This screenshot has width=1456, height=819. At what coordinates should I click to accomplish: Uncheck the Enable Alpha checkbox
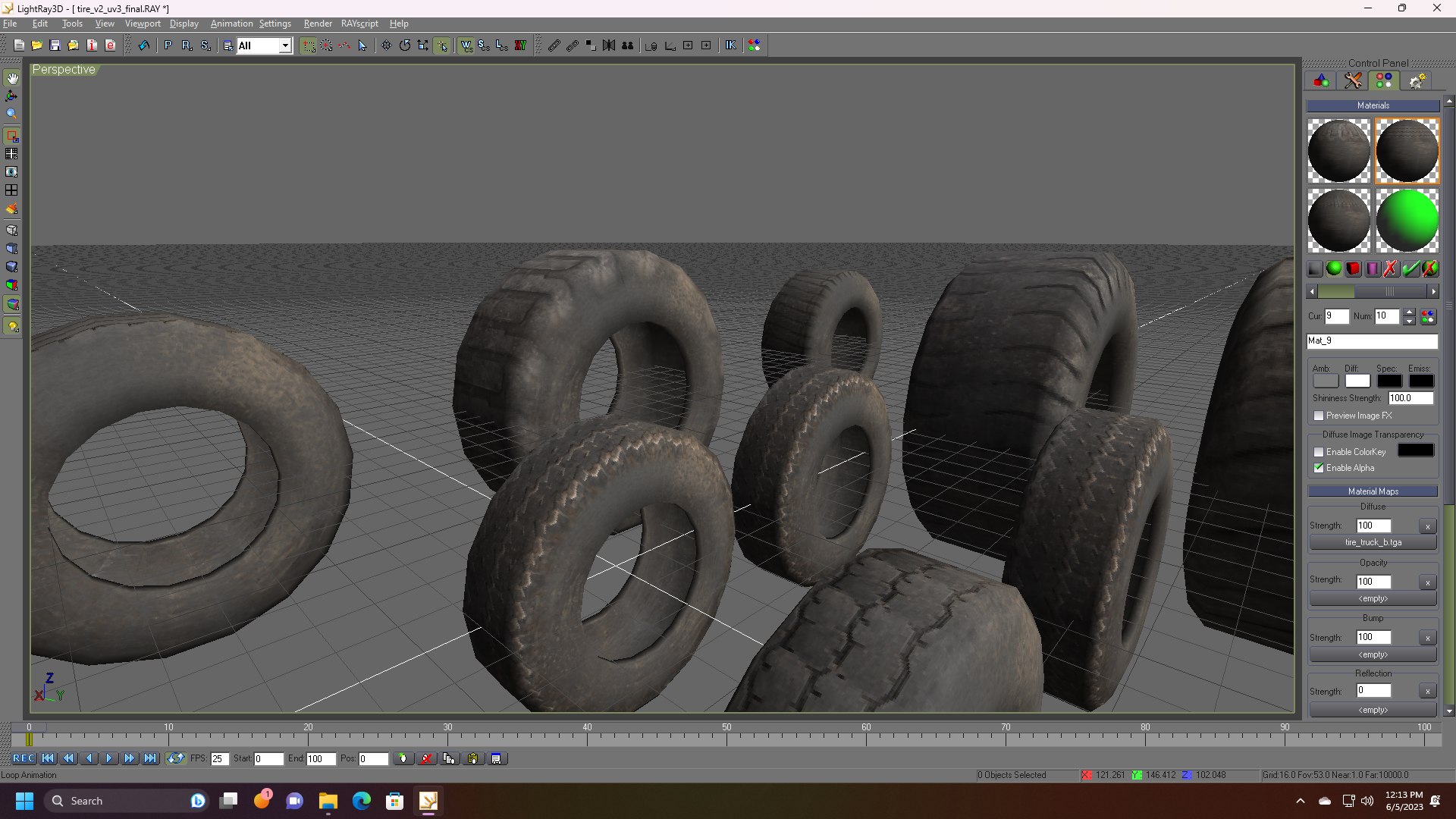pyautogui.click(x=1319, y=468)
